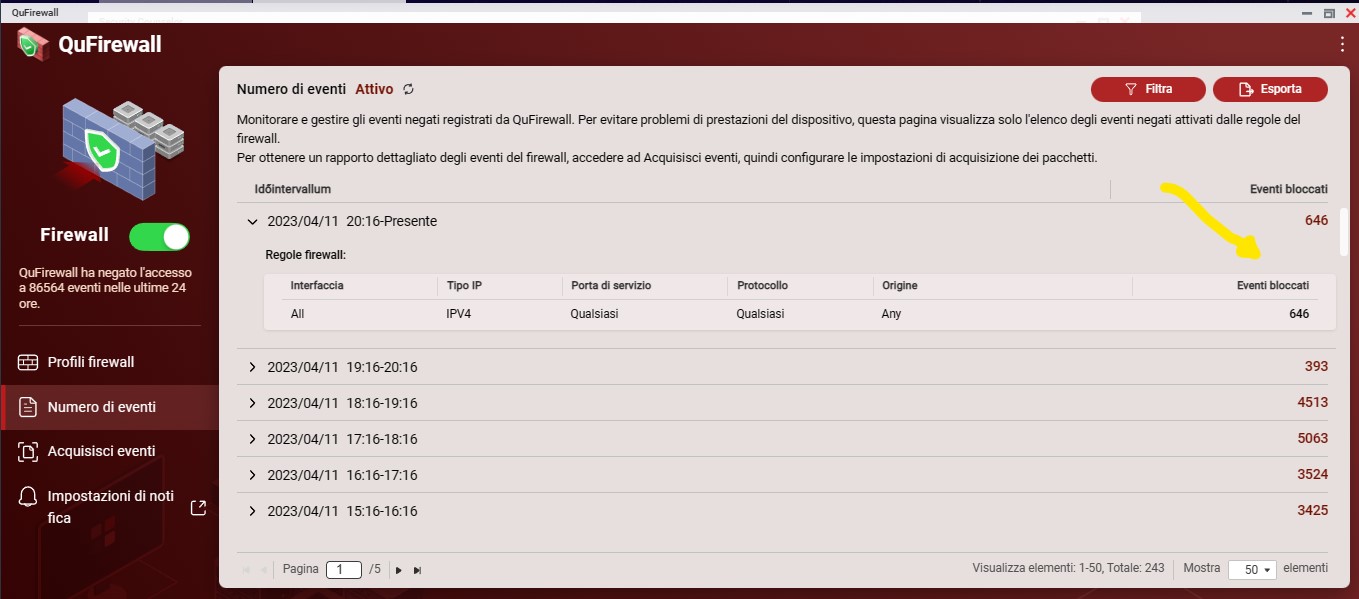Screen dimensions: 1359x599
Task: Click the QuFirewall logo icon
Action: (33, 44)
